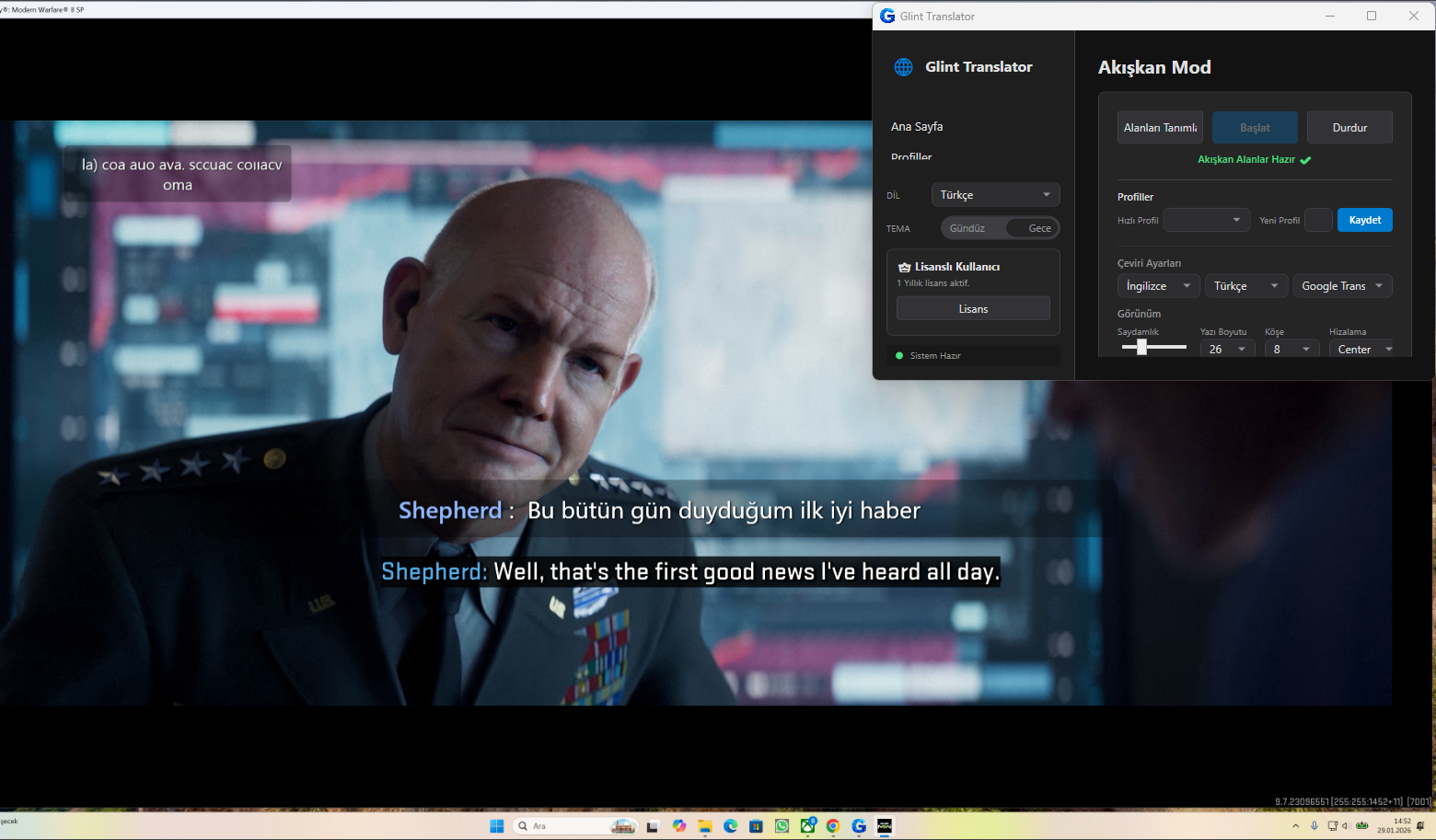Expand the İngilizce source language dropdown
This screenshot has width=1436, height=840.
pyautogui.click(x=1158, y=286)
